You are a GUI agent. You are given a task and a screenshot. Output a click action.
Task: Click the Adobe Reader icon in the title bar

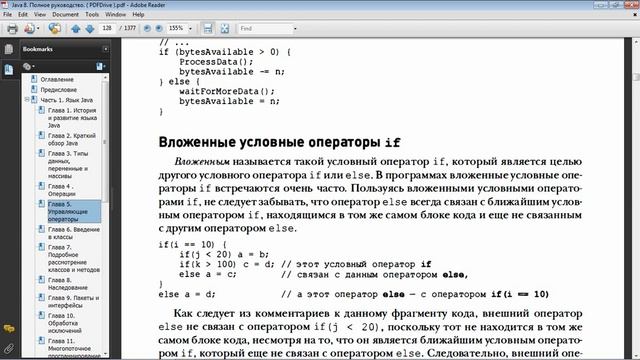(x=4, y=5)
